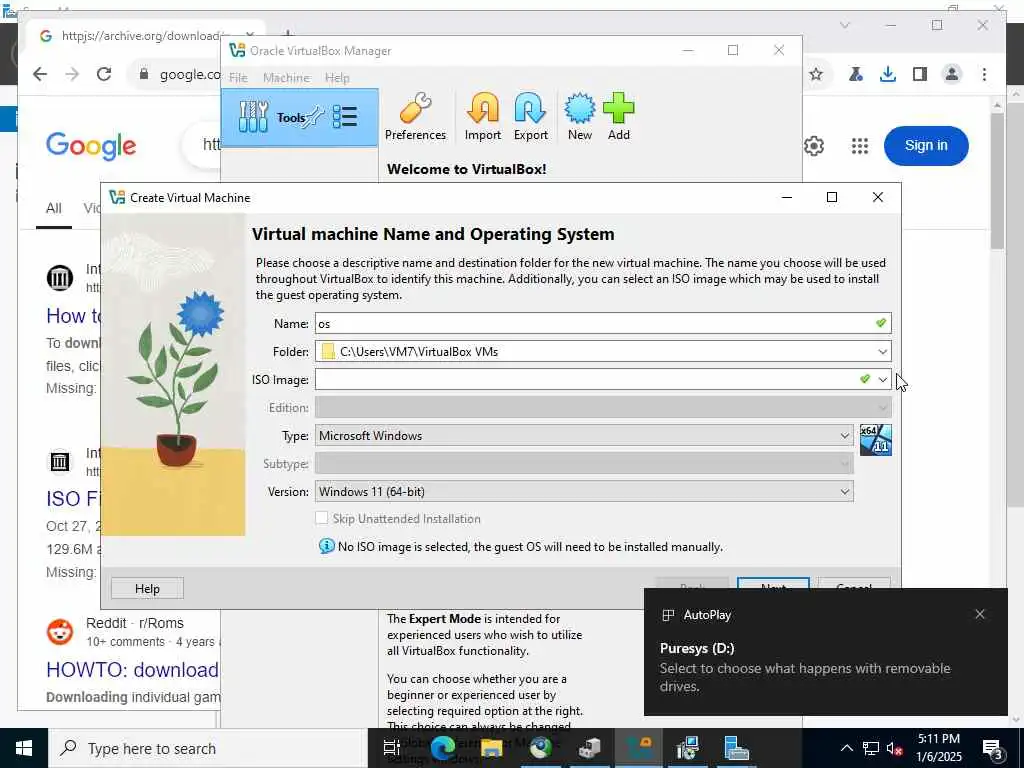Open Microsoft Edge from taskbar
Image resolution: width=1024 pixels, height=768 pixels.
click(x=443, y=748)
